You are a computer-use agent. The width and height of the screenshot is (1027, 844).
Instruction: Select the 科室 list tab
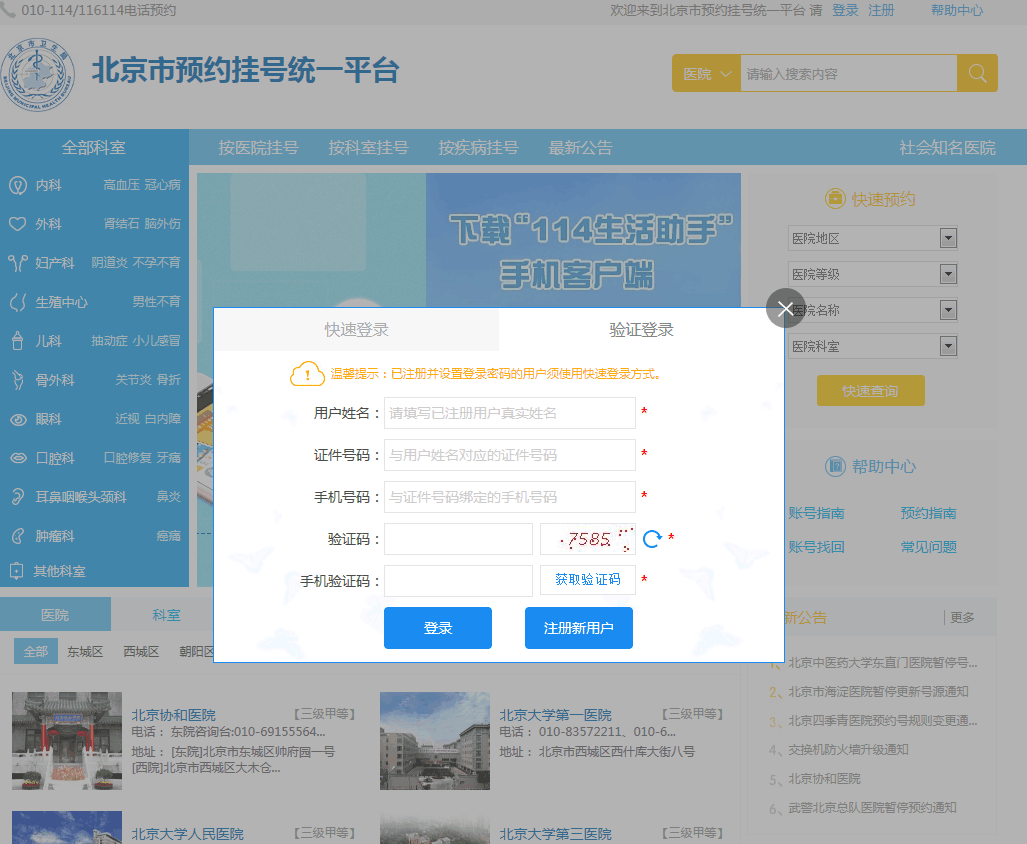click(x=166, y=615)
